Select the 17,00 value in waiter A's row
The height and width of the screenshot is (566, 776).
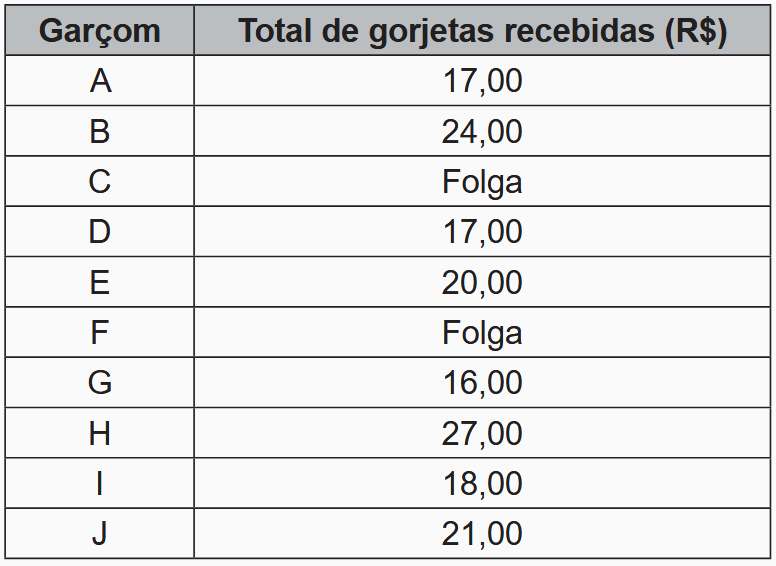pos(482,81)
